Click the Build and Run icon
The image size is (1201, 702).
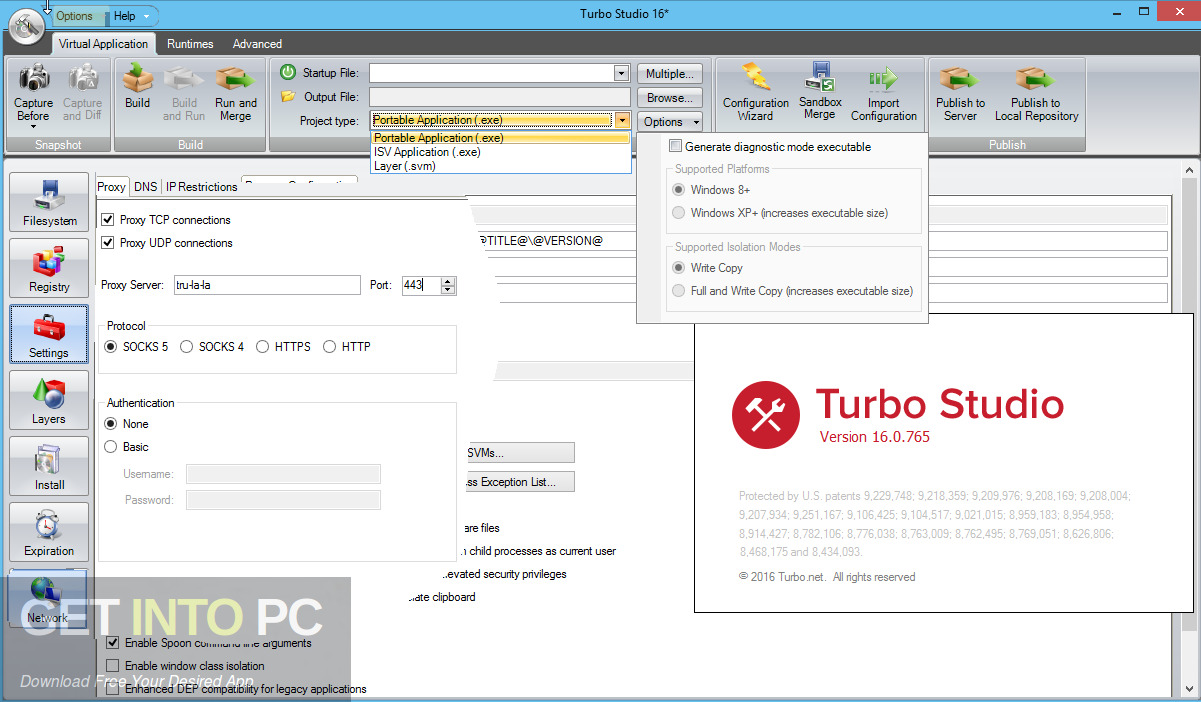184,77
